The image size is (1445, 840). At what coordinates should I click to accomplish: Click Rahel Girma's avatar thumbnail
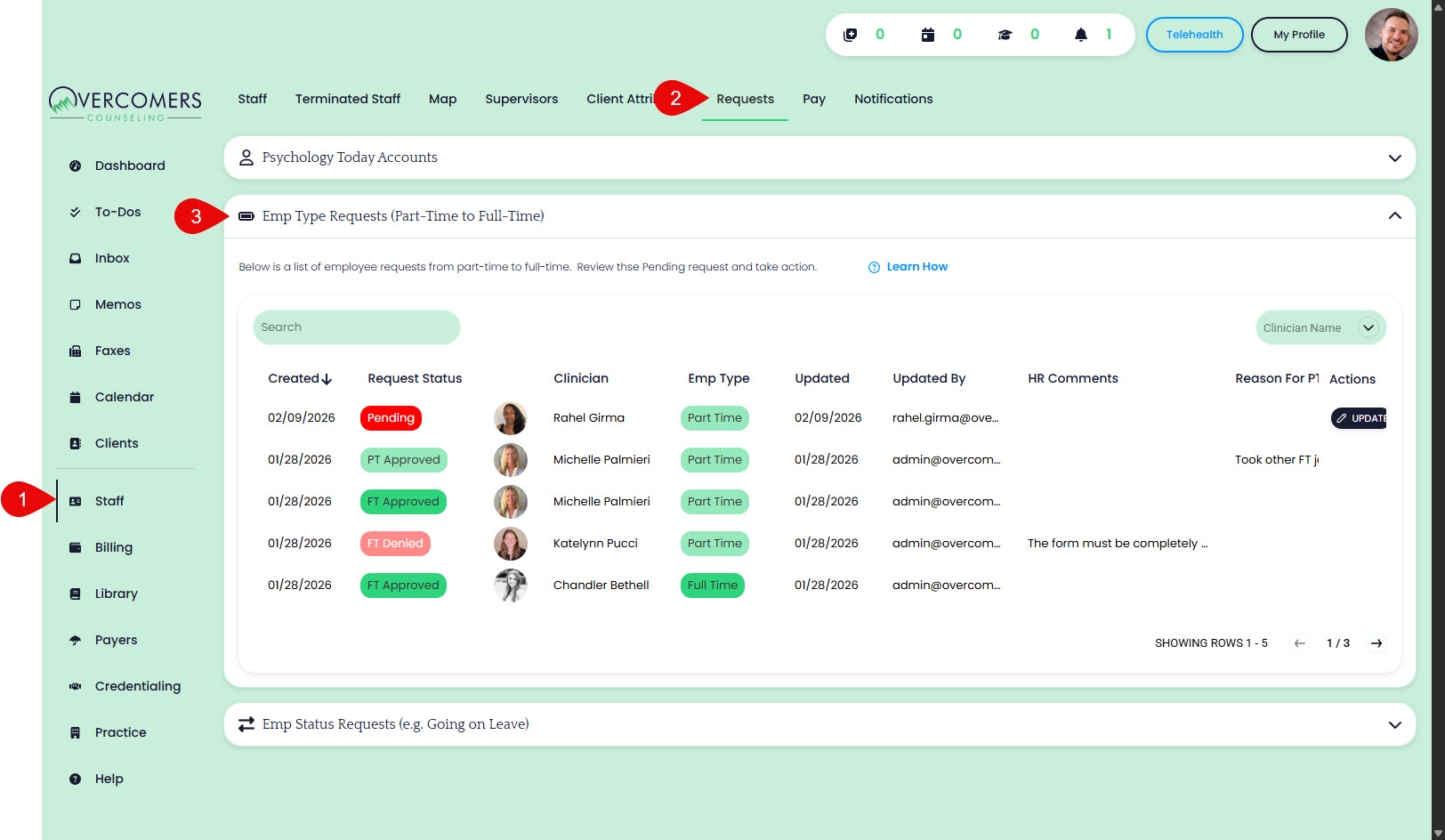click(x=511, y=418)
